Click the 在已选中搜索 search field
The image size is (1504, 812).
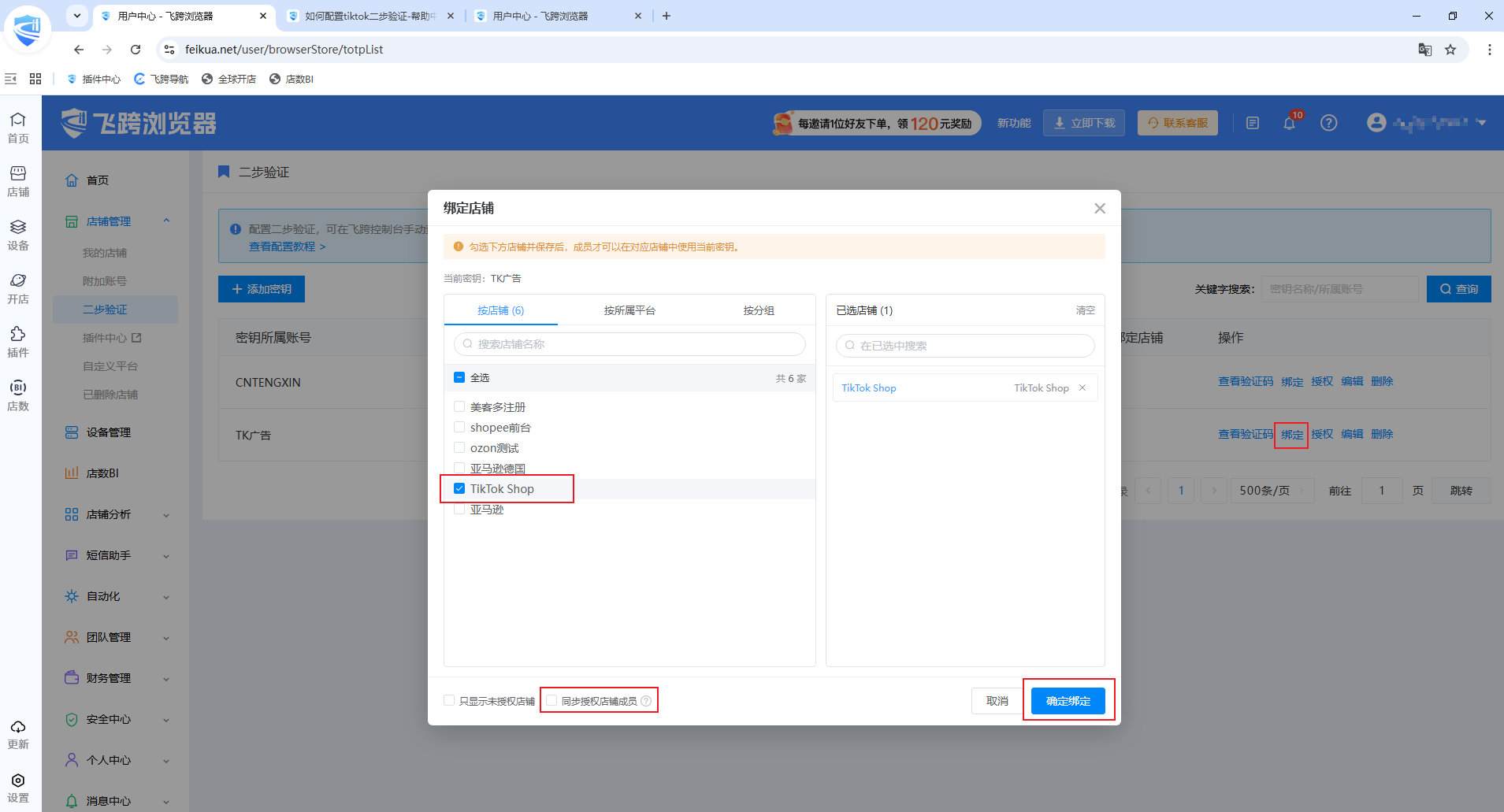(965, 346)
